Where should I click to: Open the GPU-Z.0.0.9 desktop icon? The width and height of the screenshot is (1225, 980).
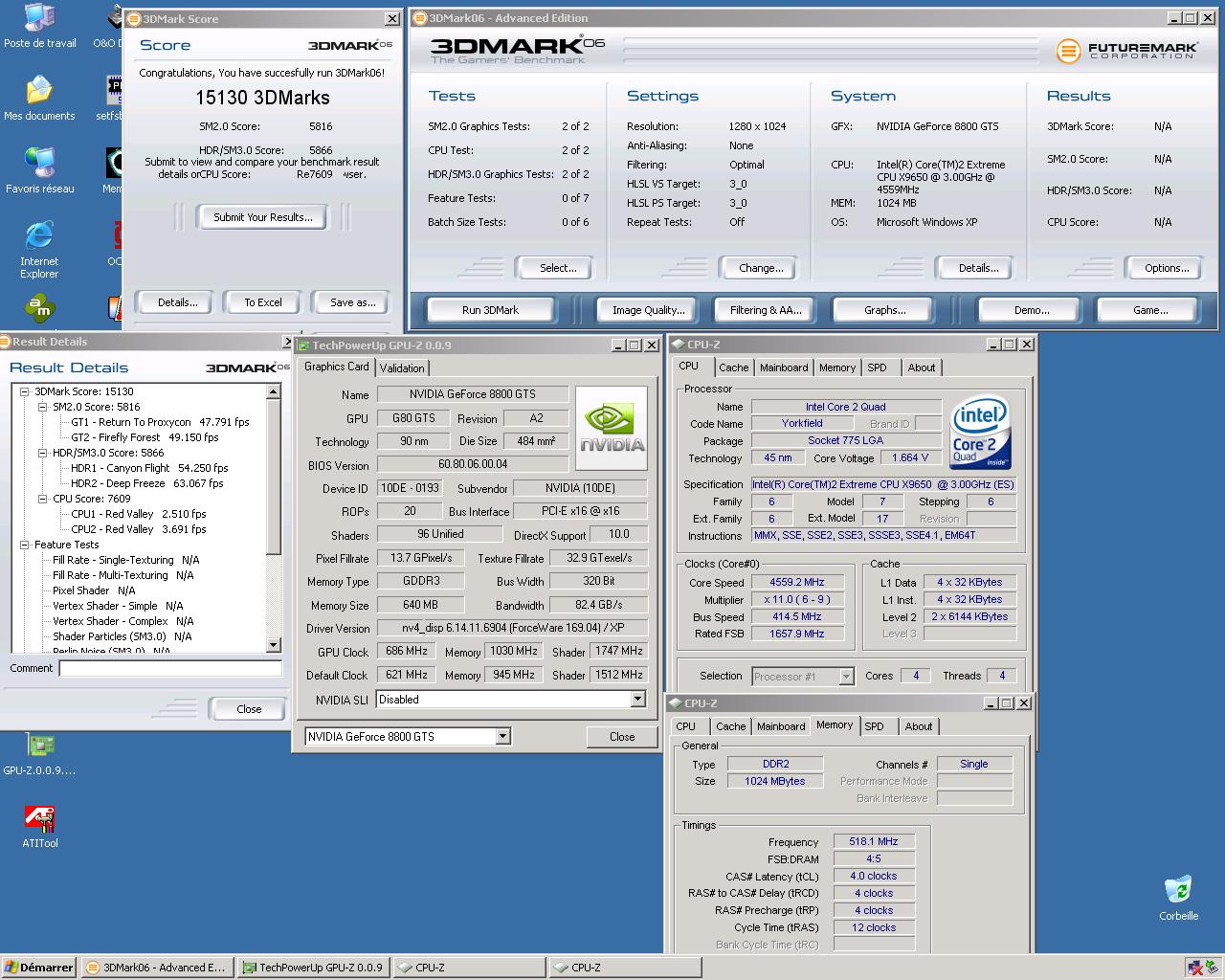(x=39, y=754)
